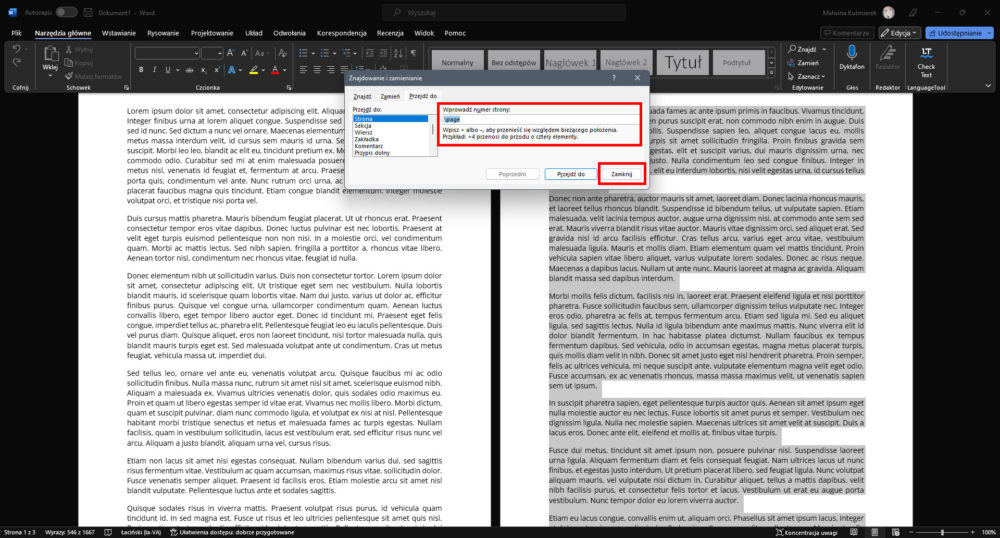Click the numbered list icon
This screenshot has height=538, width=1000.
pyautogui.click(x=325, y=53)
